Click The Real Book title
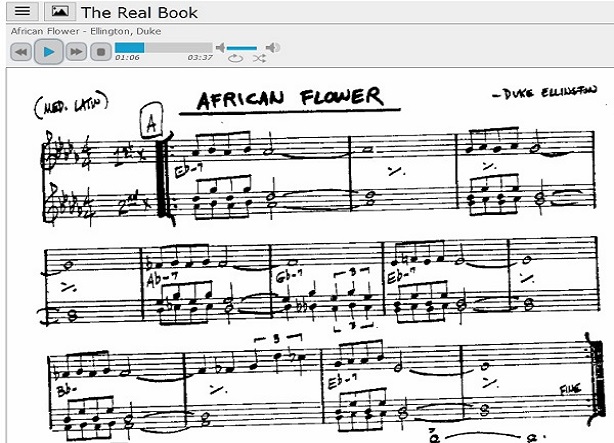 tap(139, 13)
